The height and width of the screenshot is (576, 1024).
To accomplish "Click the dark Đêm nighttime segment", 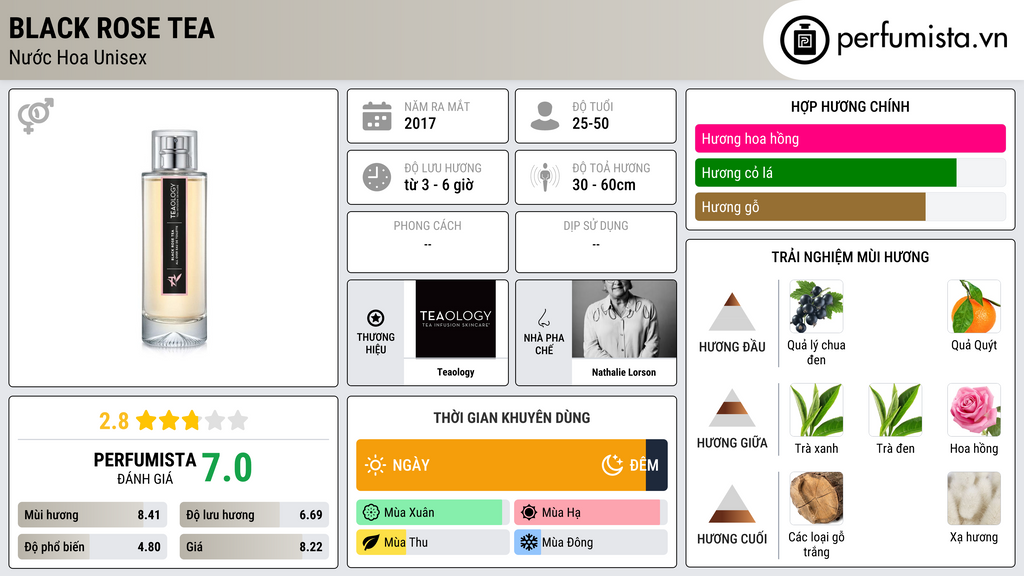I will [x=656, y=465].
